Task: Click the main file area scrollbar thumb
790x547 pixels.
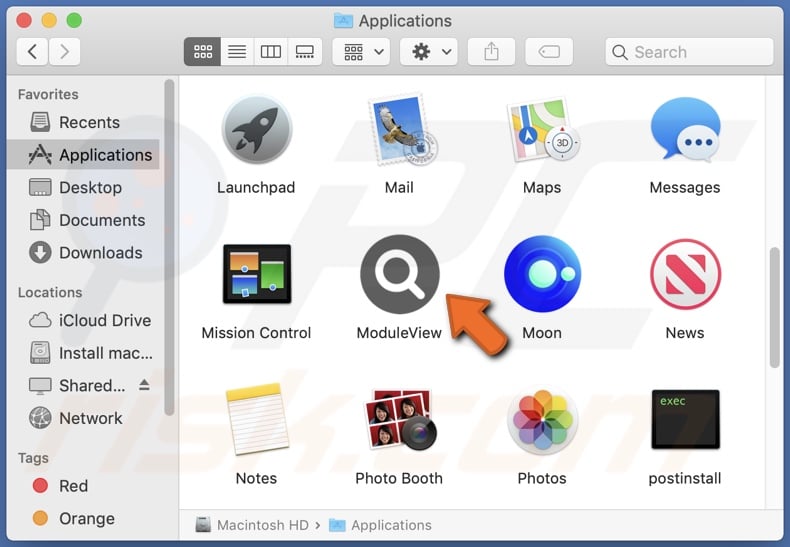Action: tap(775, 308)
